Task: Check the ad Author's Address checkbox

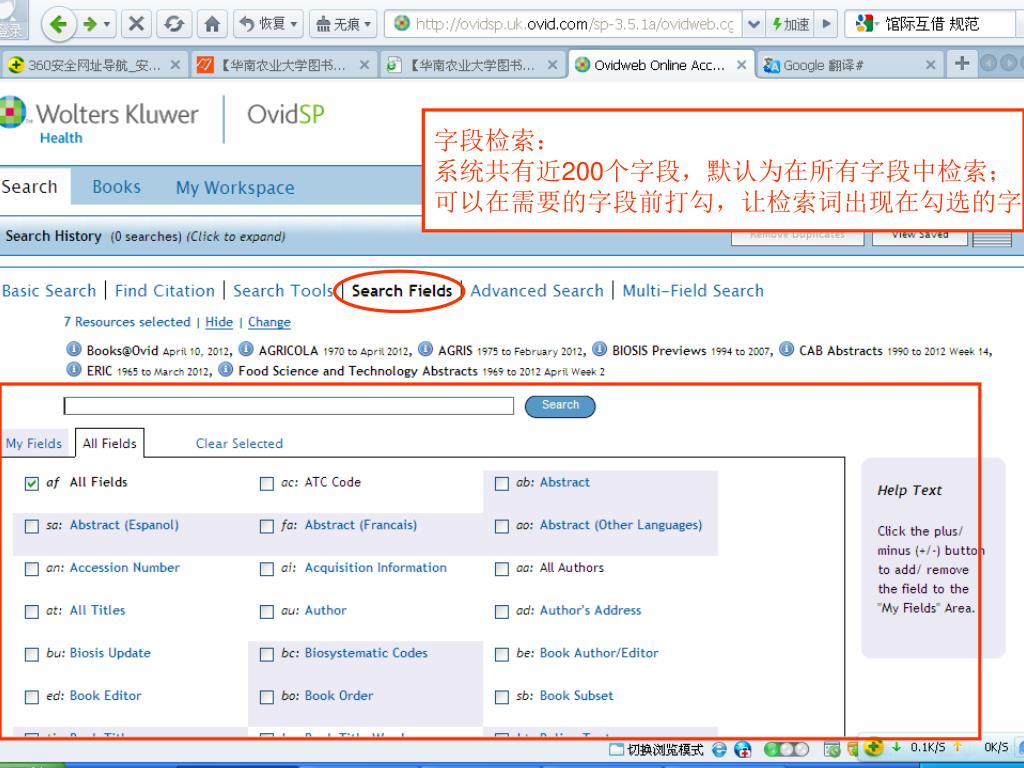Action: click(502, 612)
